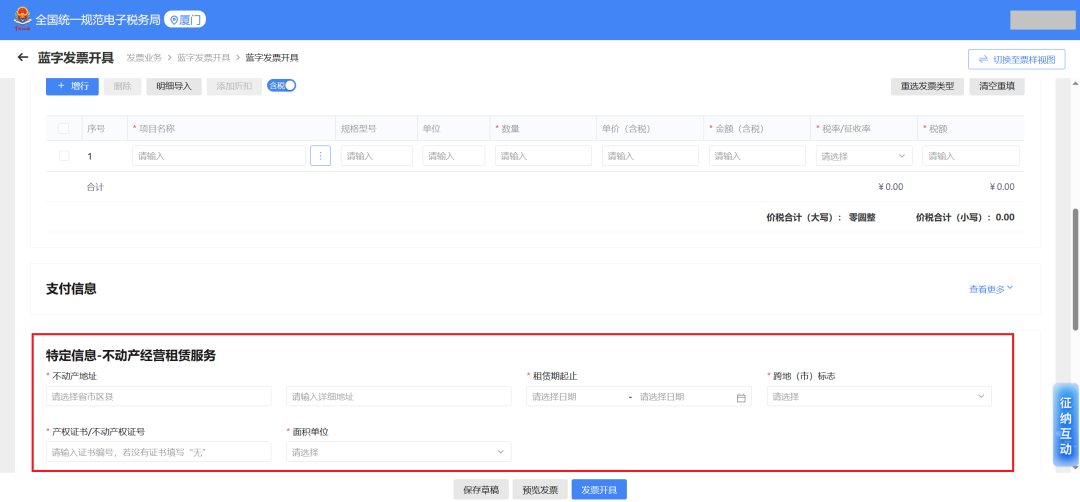This screenshot has width=1080, height=502.
Task: Check the checkbox for row 1
Action: 64,156
